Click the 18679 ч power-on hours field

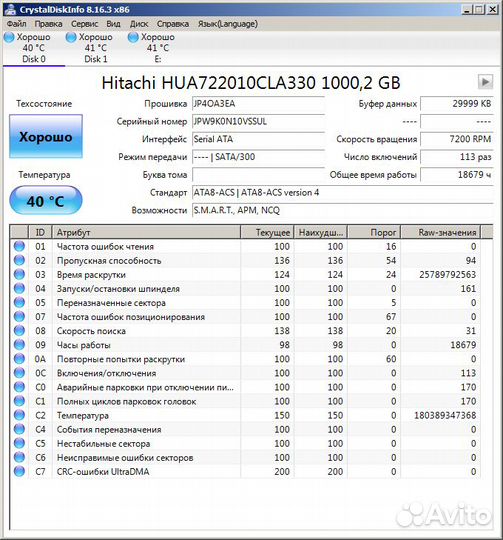[x=457, y=175]
